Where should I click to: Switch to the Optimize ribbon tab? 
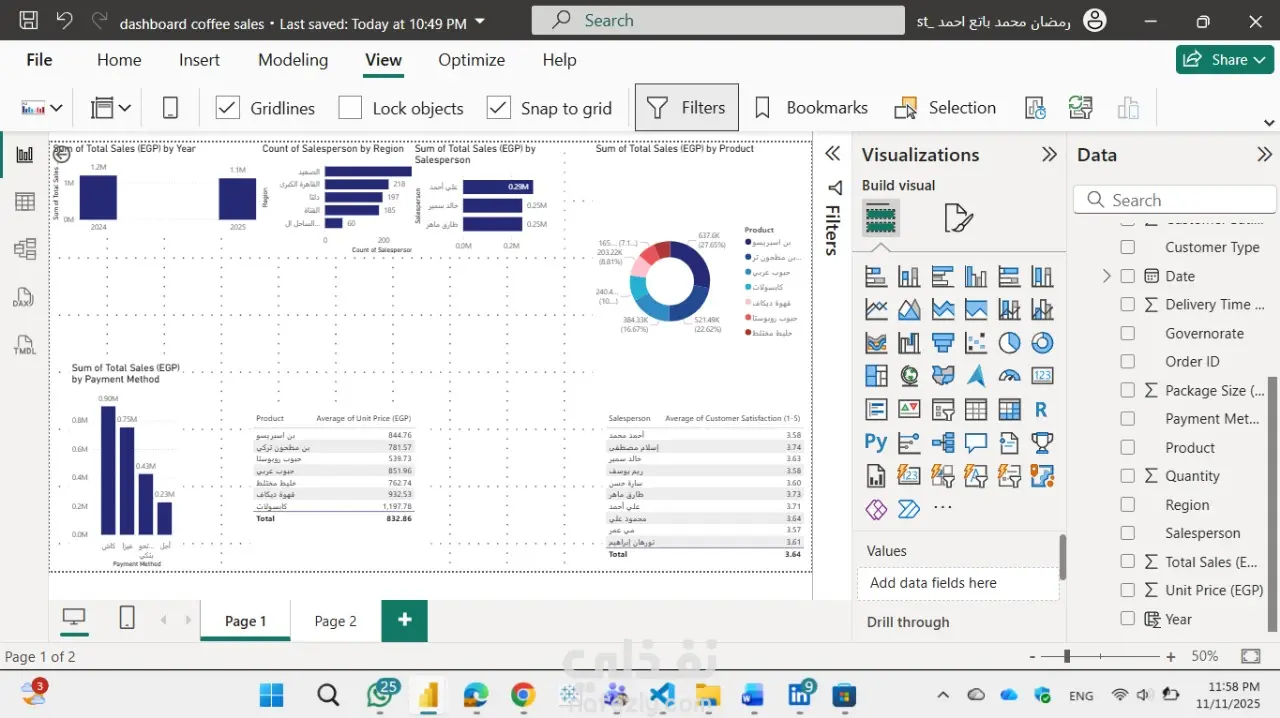tap(471, 60)
